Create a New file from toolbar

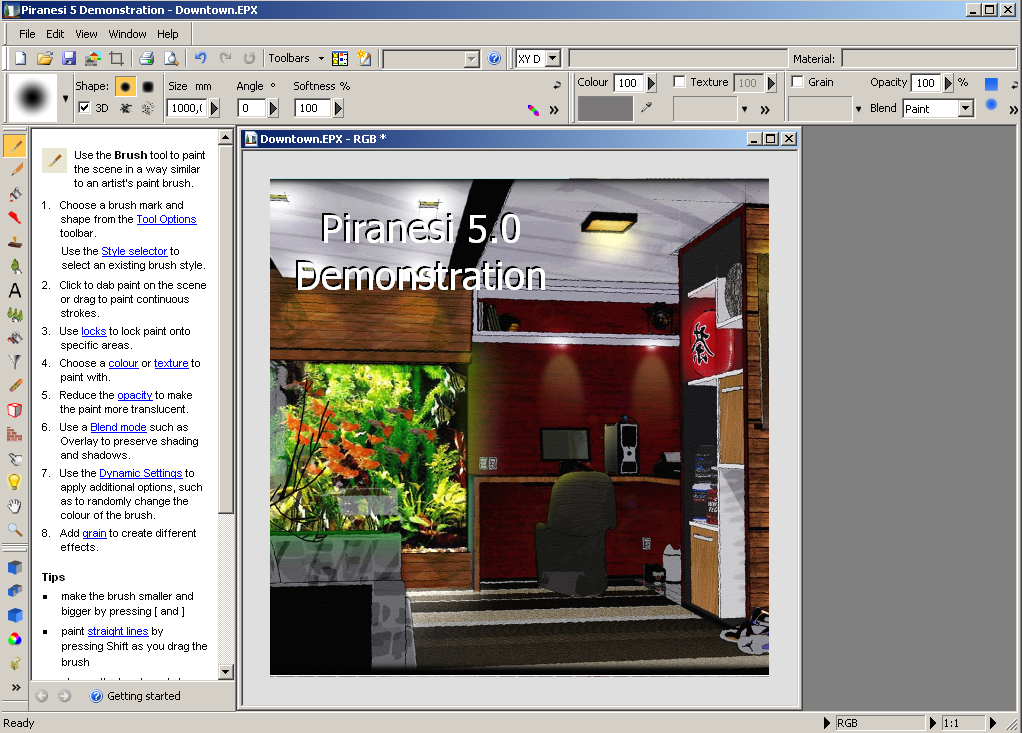point(21,59)
